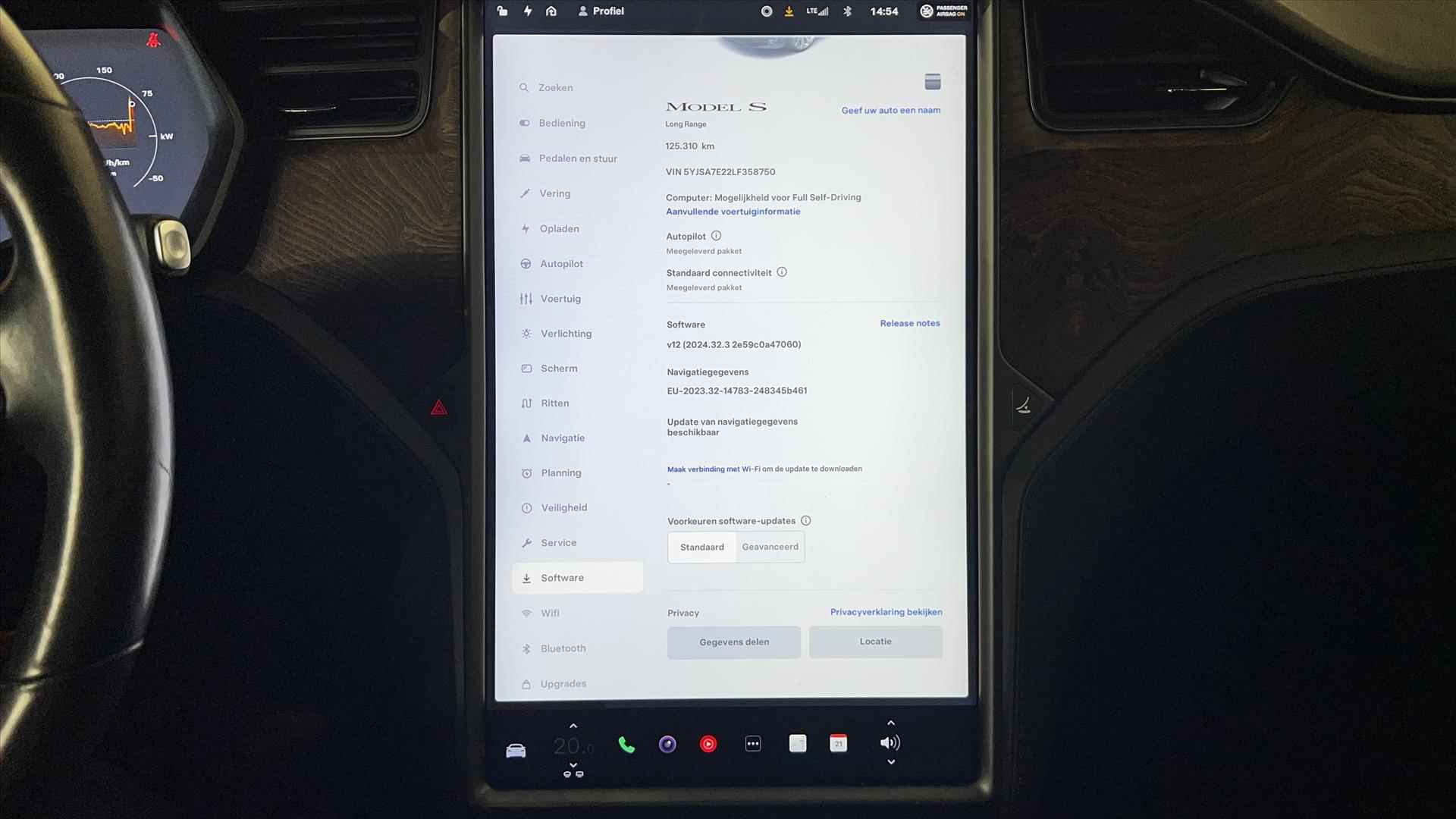Open Vering suspension settings
Screen dimensions: 1456x819
pyautogui.click(x=555, y=193)
